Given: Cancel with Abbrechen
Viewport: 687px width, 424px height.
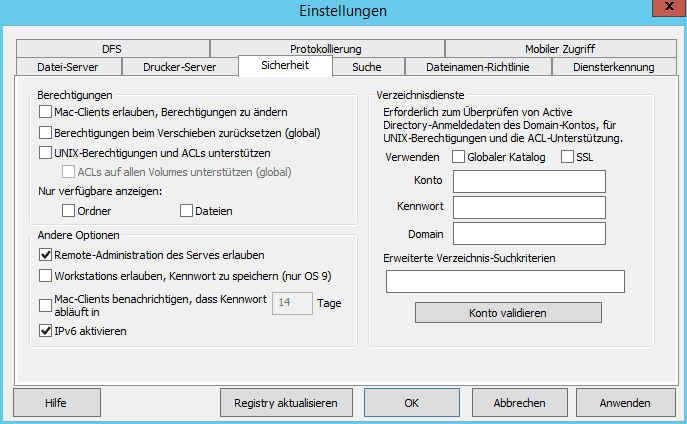Looking at the screenshot, I should (x=520, y=403).
